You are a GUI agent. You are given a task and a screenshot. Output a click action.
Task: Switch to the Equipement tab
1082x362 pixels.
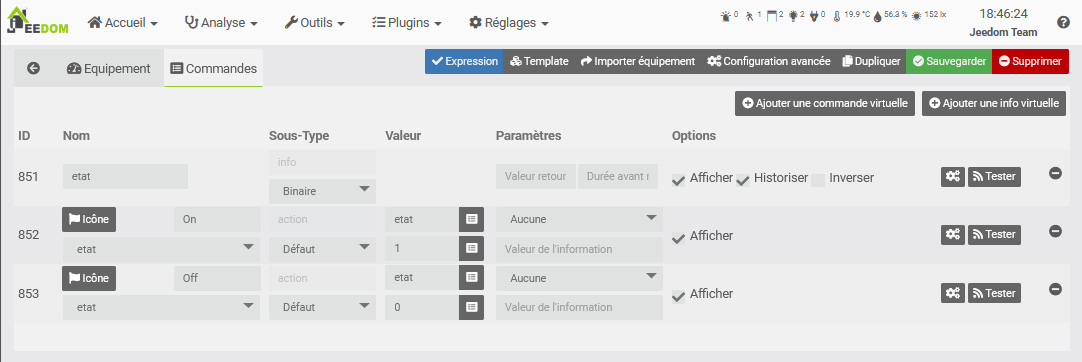(108, 68)
